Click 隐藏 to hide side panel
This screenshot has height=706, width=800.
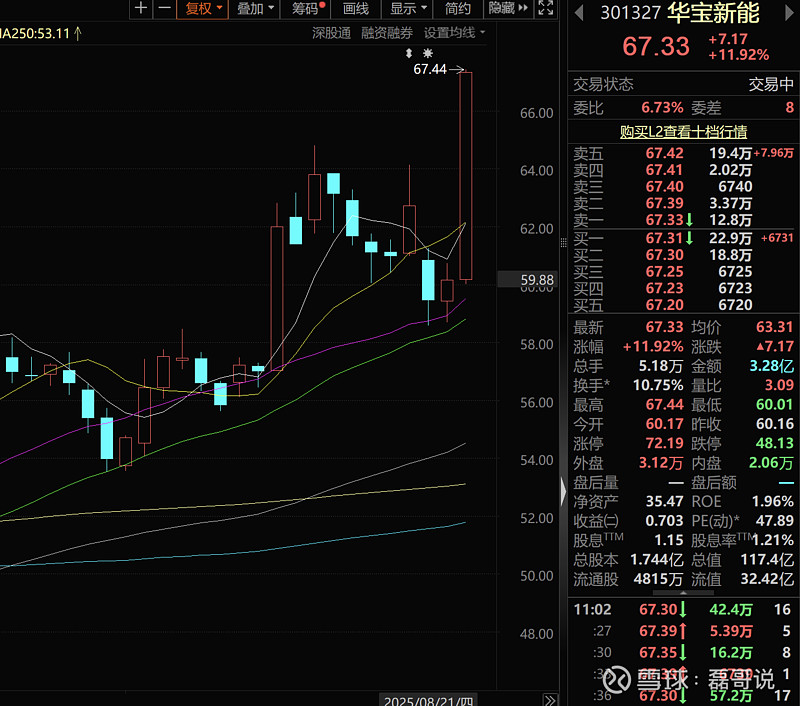click(x=508, y=9)
